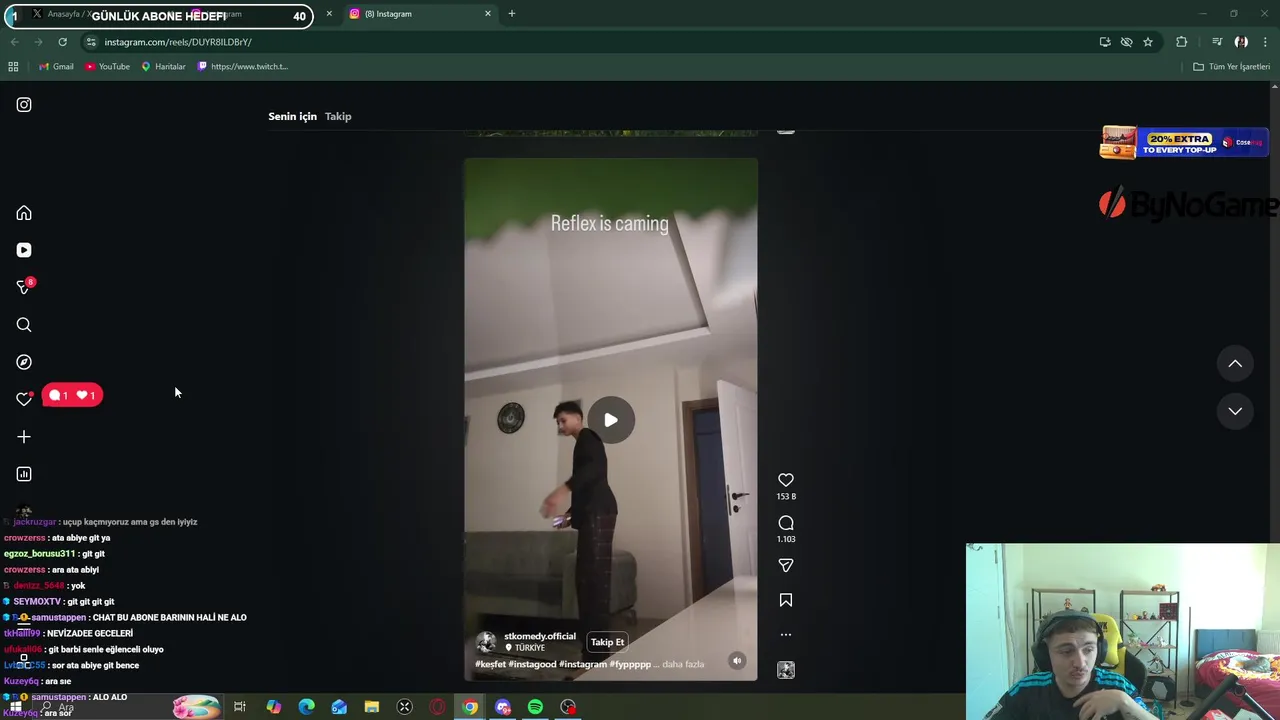Save the reel with bookmark icon

786,600
